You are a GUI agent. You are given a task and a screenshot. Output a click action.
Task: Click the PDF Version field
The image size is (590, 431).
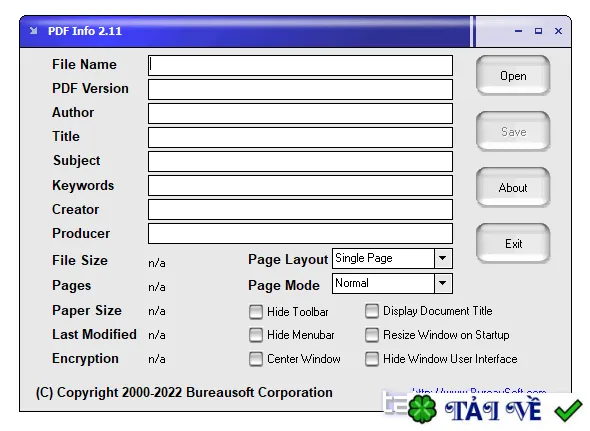pyautogui.click(x=300, y=90)
